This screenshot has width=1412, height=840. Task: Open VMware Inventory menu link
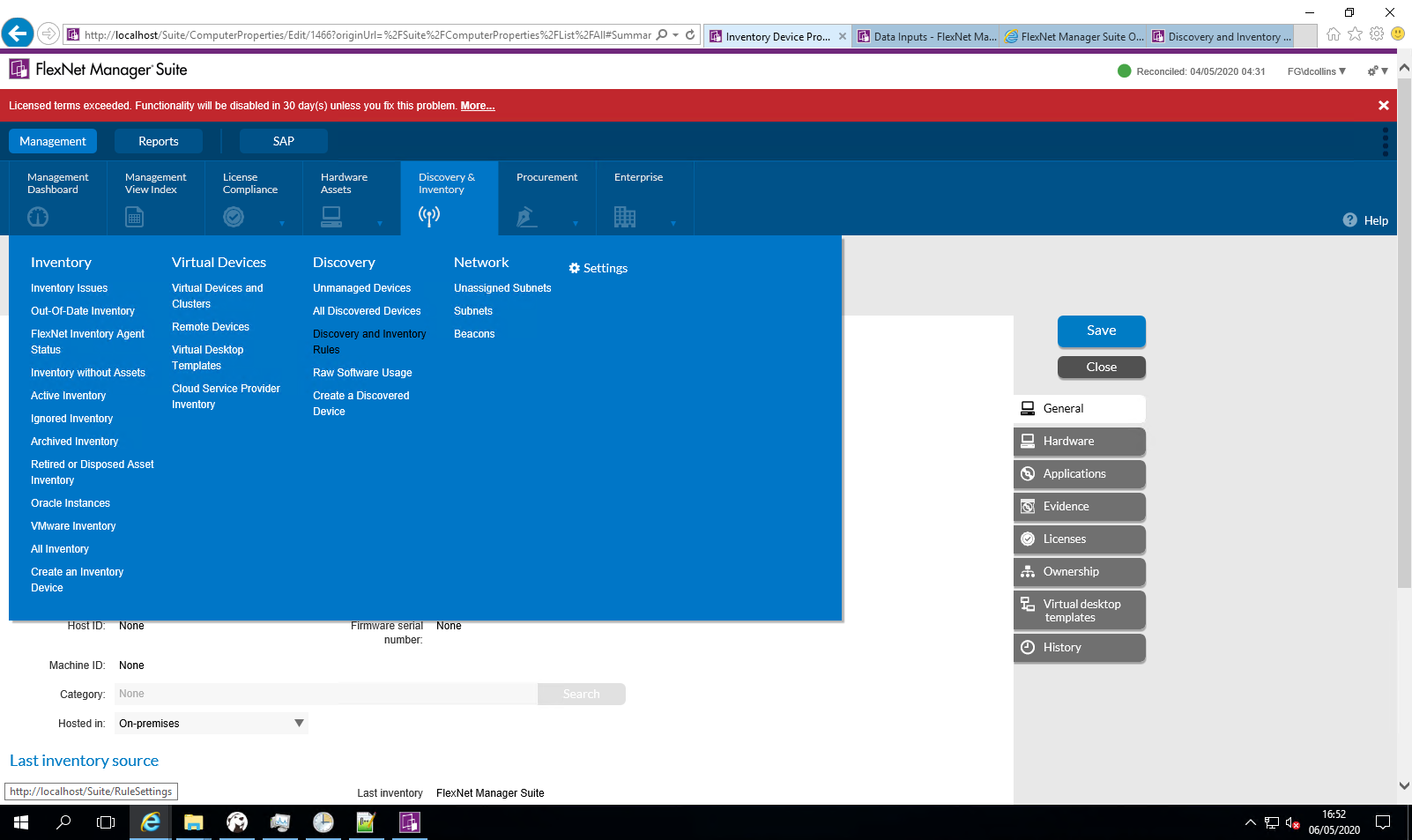click(x=73, y=526)
